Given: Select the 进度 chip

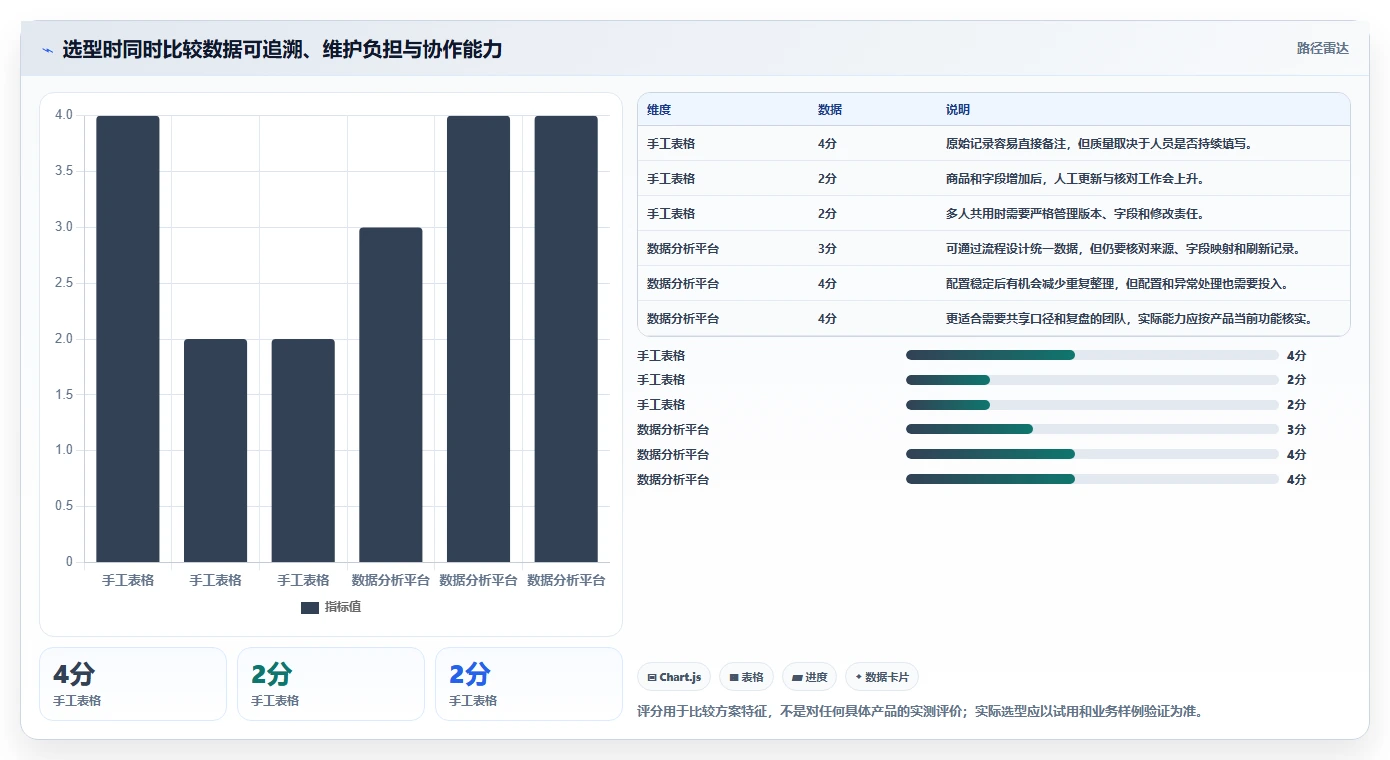Looking at the screenshot, I should pyautogui.click(x=809, y=677).
